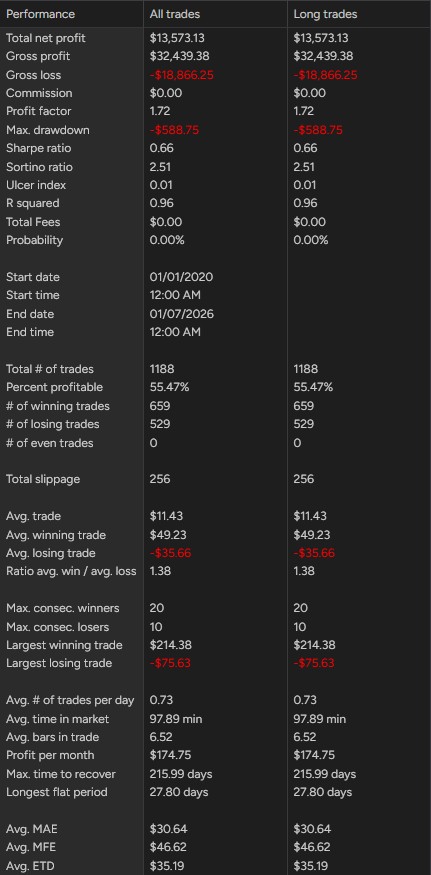Select the All trades Gross loss value
This screenshot has width=431, height=875.
[x=181, y=75]
